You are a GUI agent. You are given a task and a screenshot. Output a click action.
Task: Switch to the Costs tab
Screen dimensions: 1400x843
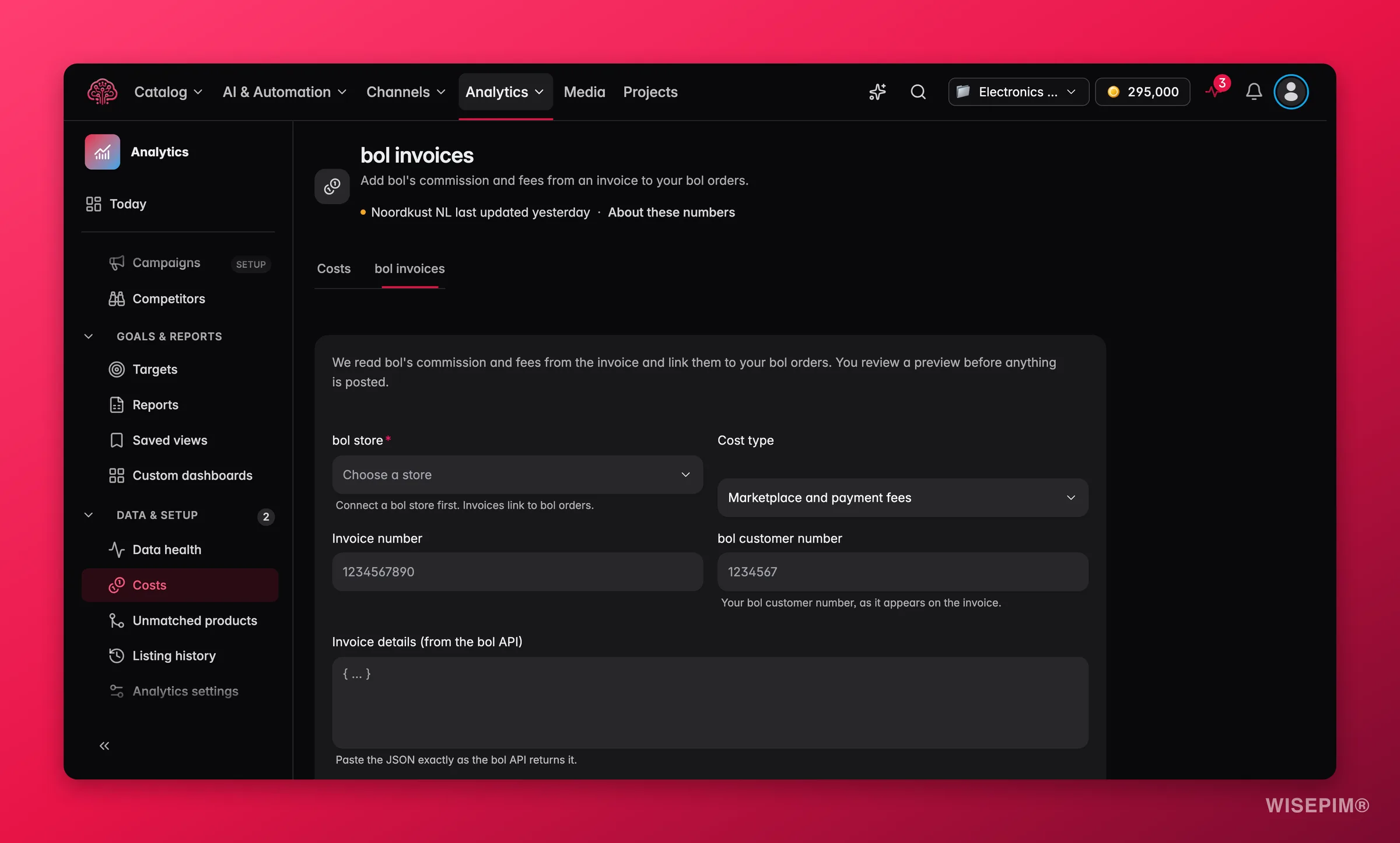click(x=334, y=268)
